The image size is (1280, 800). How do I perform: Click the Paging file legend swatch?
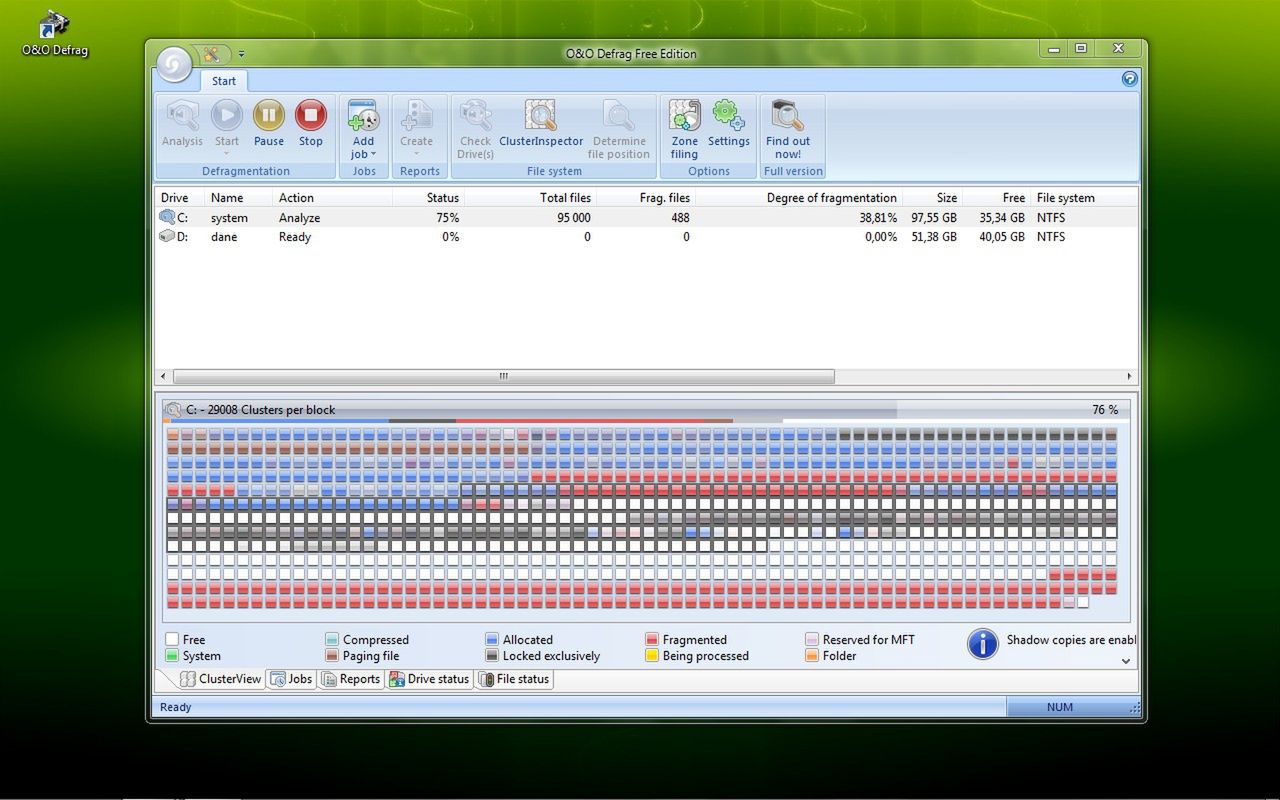click(332, 656)
